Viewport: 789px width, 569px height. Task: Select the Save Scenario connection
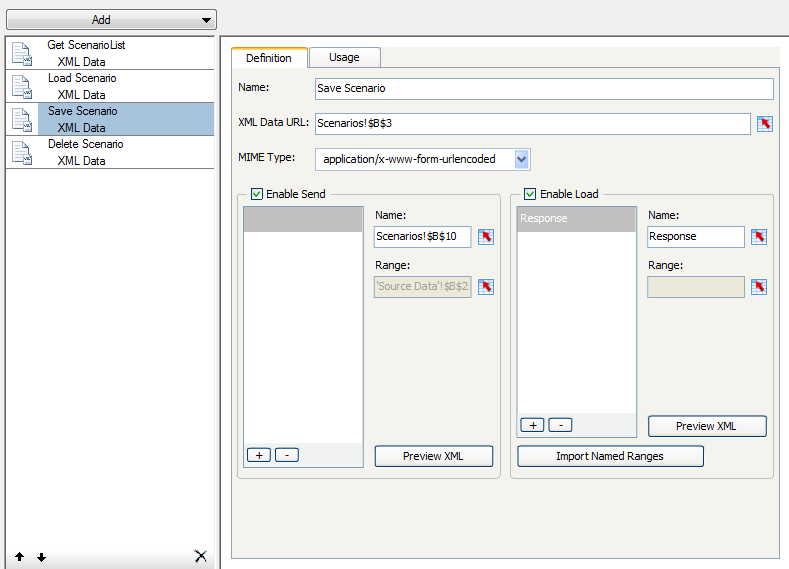[x=110, y=119]
